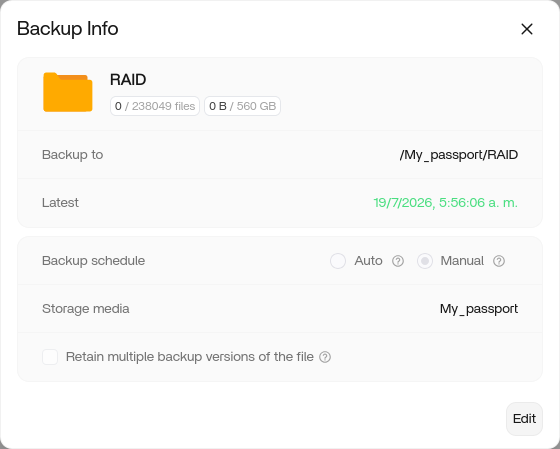Select the Manual backup schedule radio

[x=425, y=261]
